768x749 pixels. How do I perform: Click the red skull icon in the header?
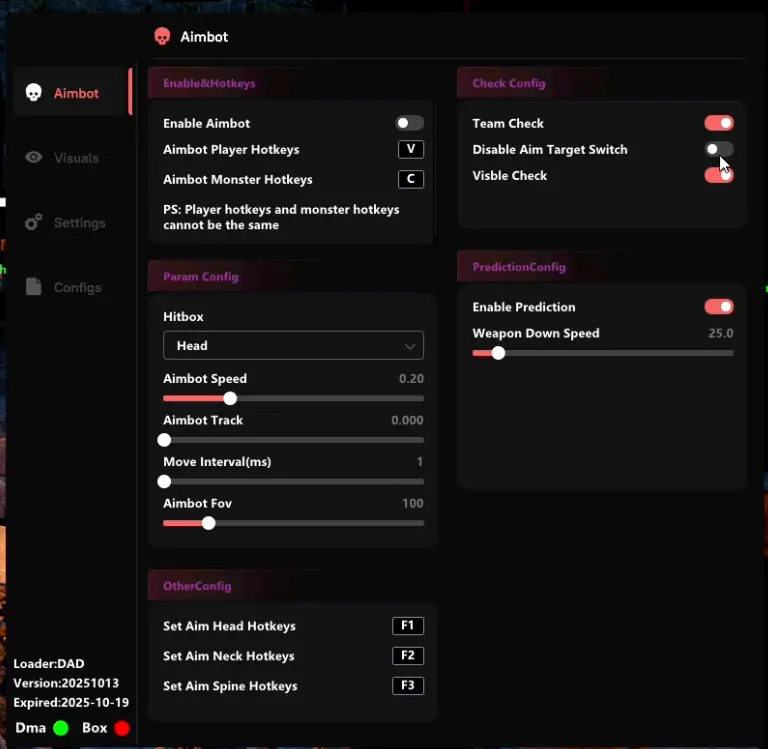coord(162,37)
